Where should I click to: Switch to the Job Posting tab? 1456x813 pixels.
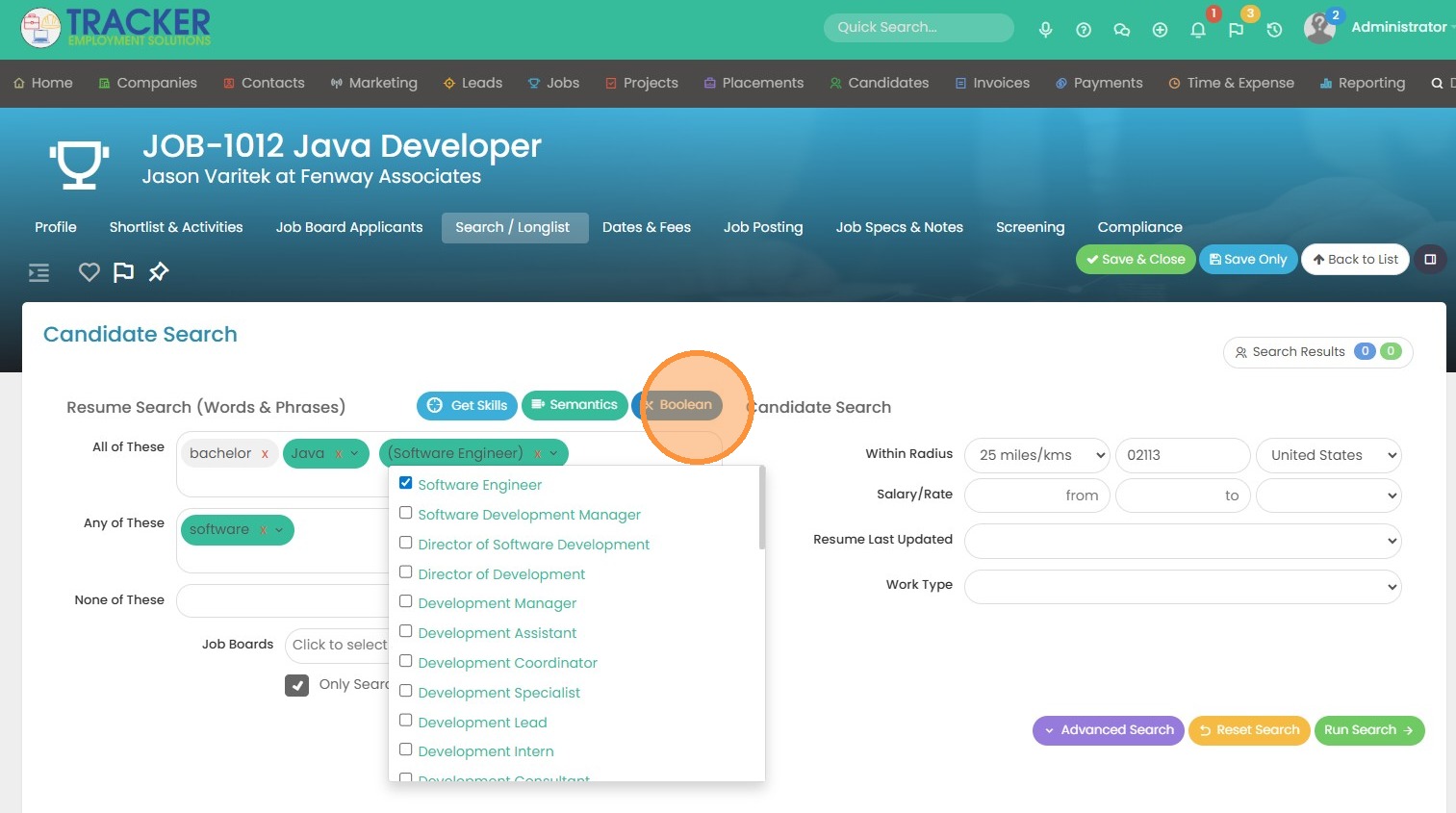[x=762, y=227]
